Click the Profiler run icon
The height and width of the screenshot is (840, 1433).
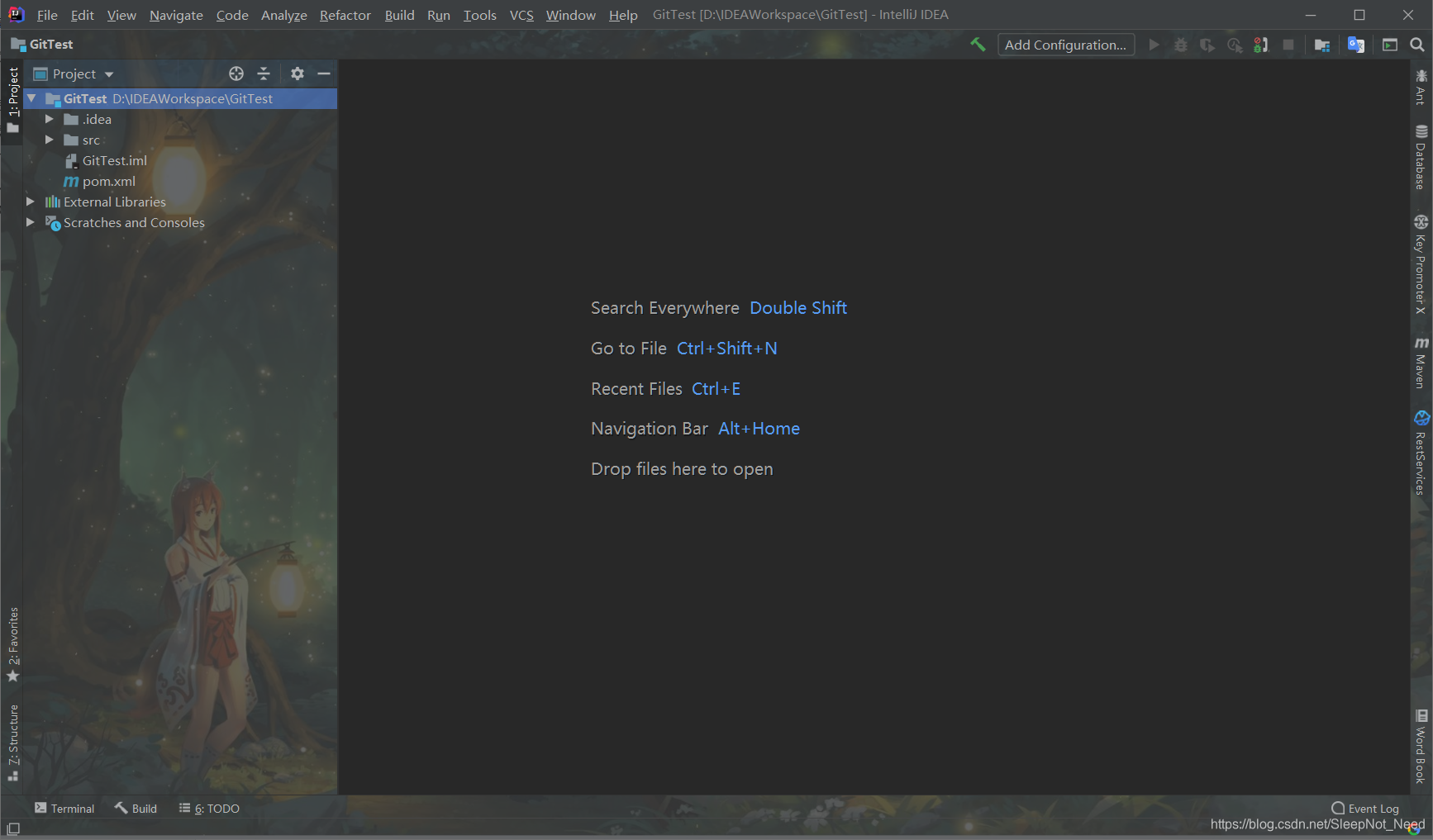pos(1235,45)
